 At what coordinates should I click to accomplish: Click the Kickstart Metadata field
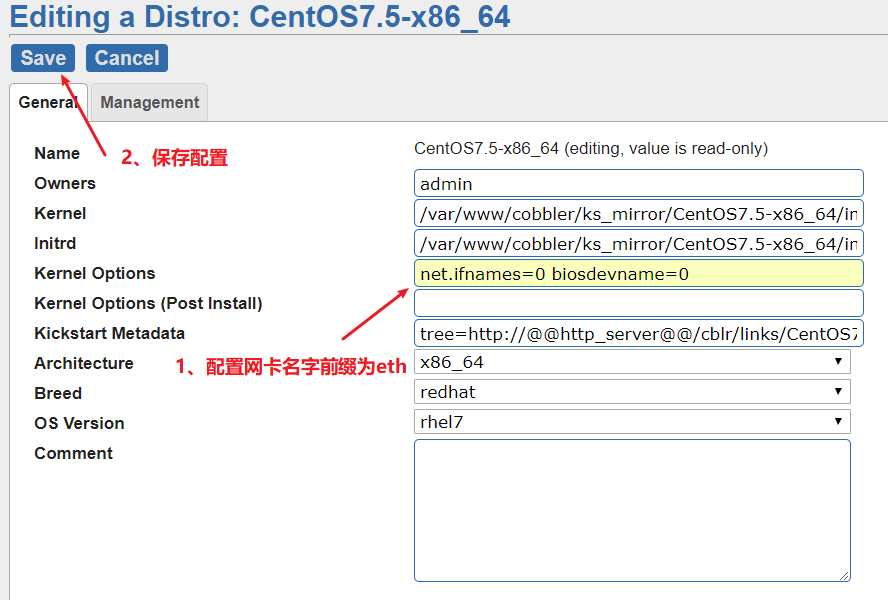pyautogui.click(x=638, y=334)
